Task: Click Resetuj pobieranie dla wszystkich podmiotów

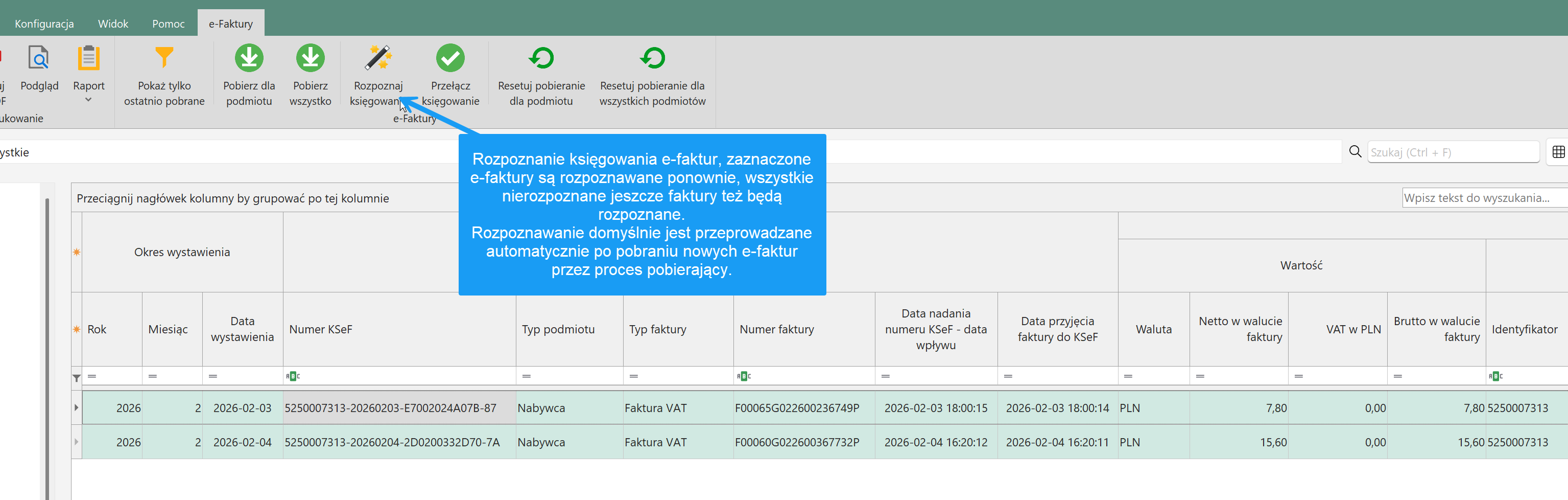Action: 652,59
